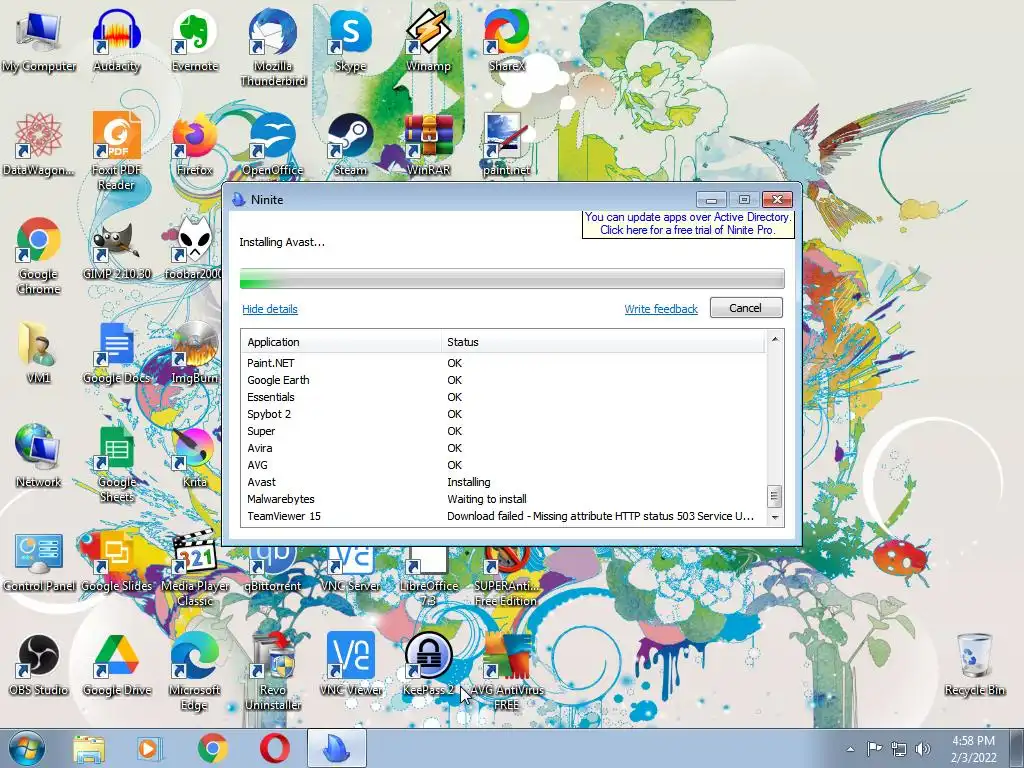Open the Action Center flag icon
Screen dimensions: 1024x768
click(x=874, y=749)
